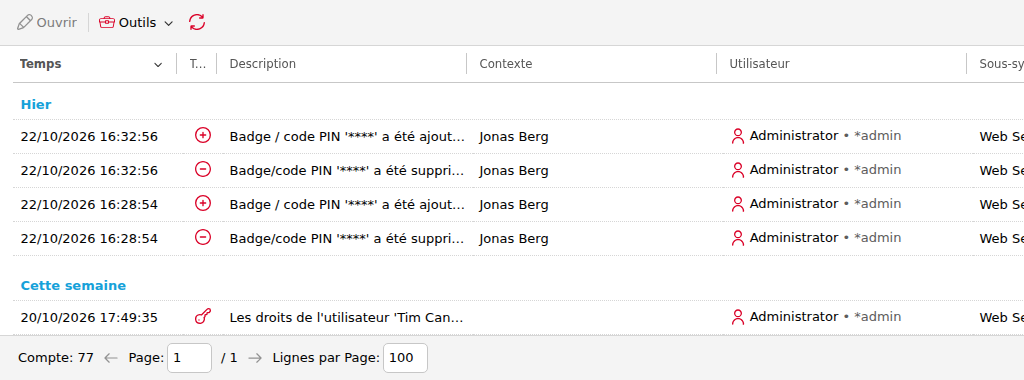Click user icon on second 16:28:54 row
This screenshot has width=1024, height=380.
pyautogui.click(x=738, y=238)
